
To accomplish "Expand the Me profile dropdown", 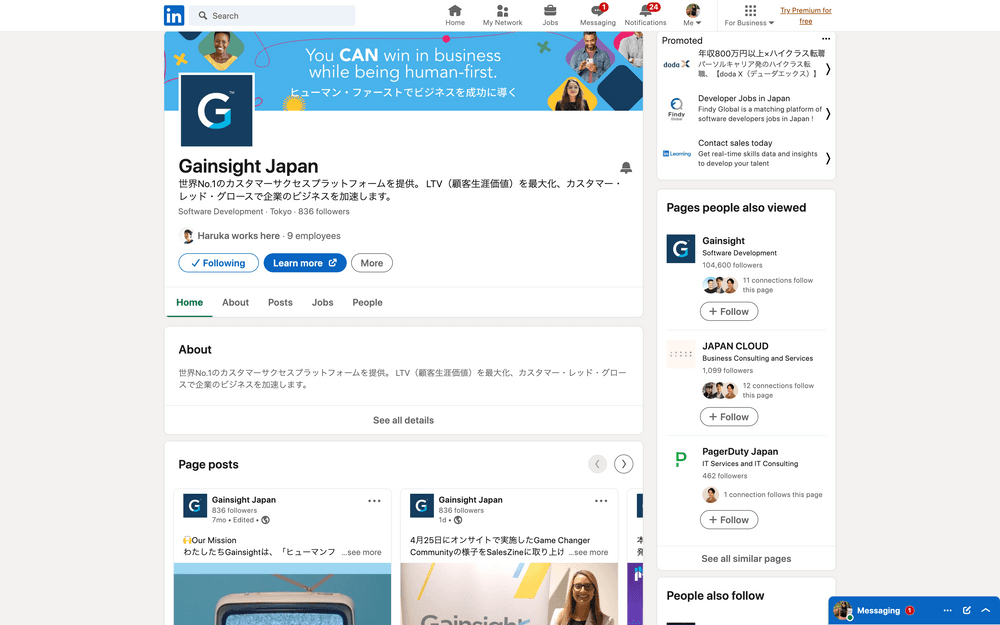I will 692,16.
